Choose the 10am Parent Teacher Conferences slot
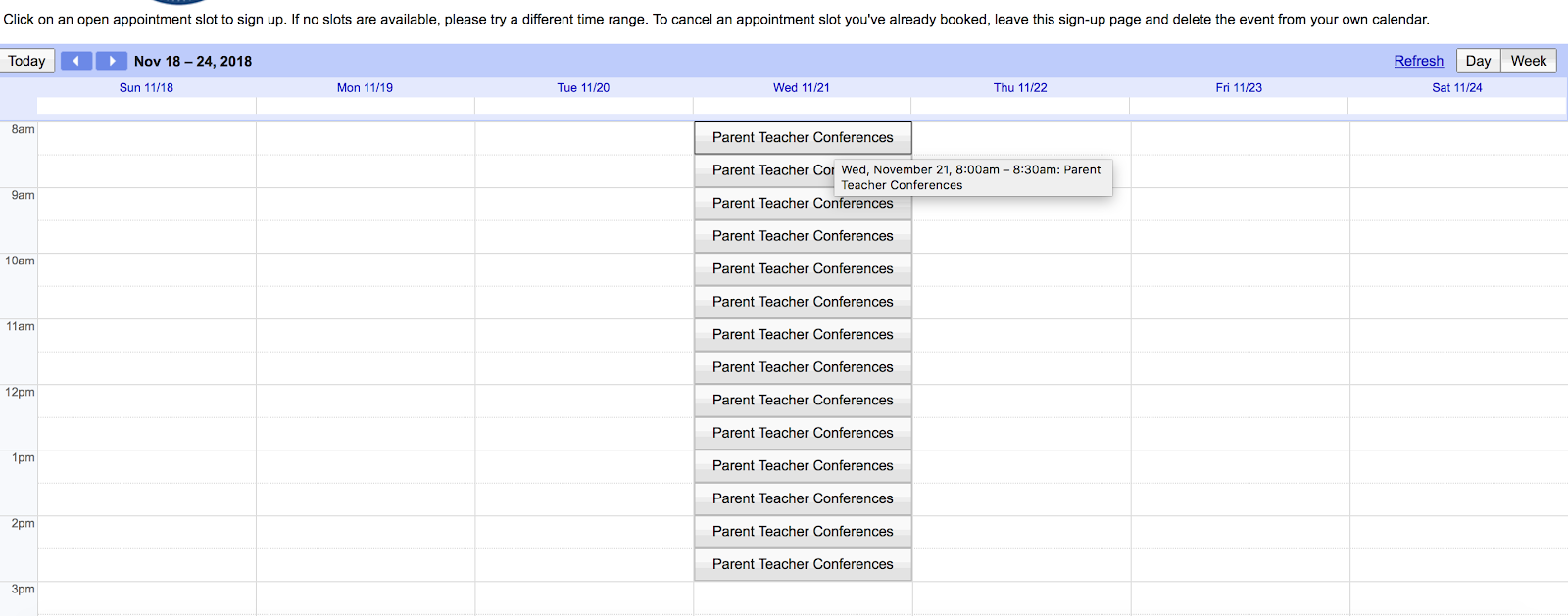Image resolution: width=1568 pixels, height=616 pixels. [x=803, y=269]
